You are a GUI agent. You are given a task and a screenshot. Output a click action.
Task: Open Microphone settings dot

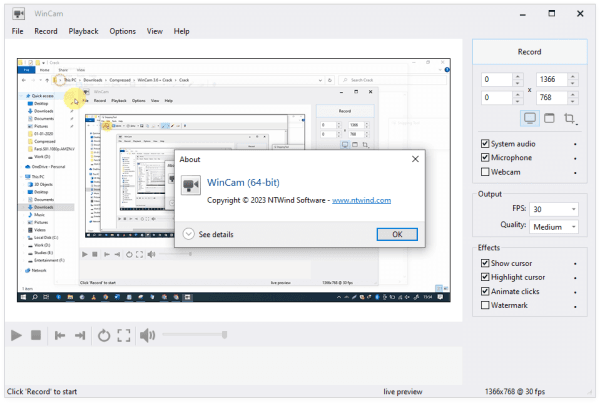pyautogui.click(x=575, y=158)
